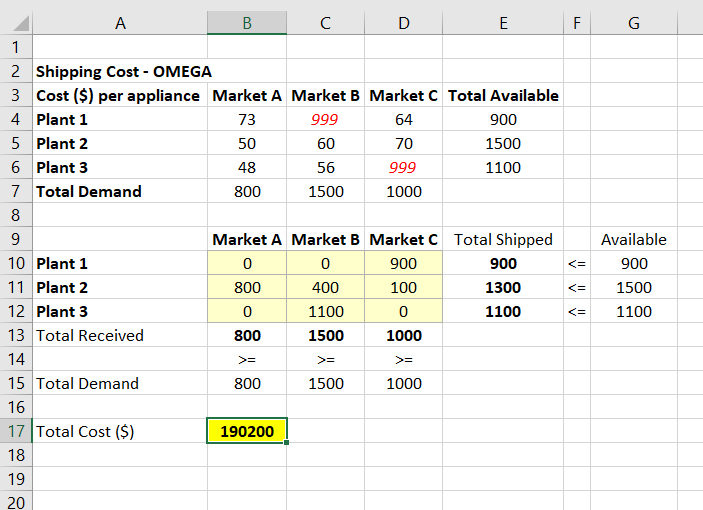Viewport: 703px width, 510px height.
Task: Select yellow cell with 100 in row 11
Action: click(x=404, y=287)
